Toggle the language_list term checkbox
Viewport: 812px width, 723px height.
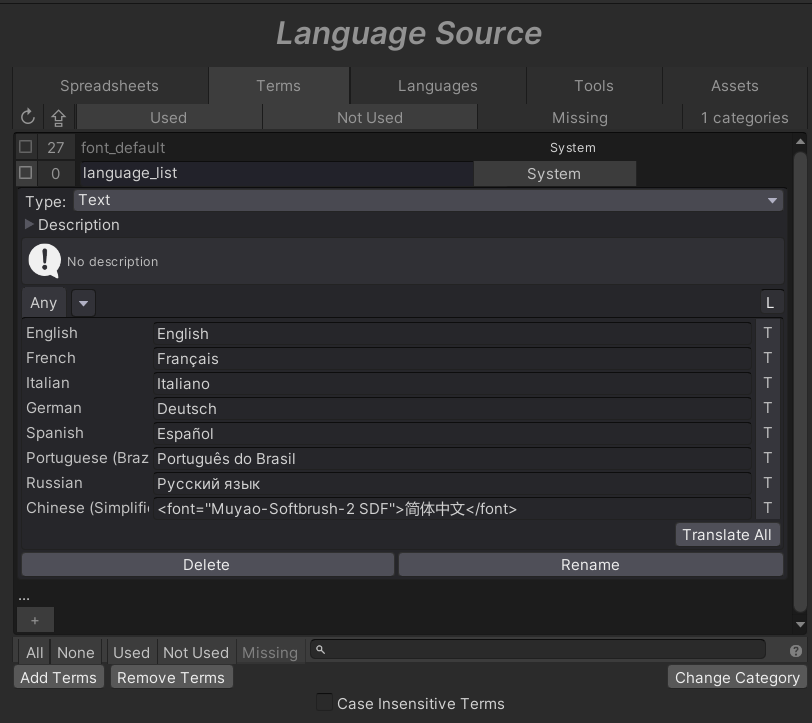coord(26,173)
